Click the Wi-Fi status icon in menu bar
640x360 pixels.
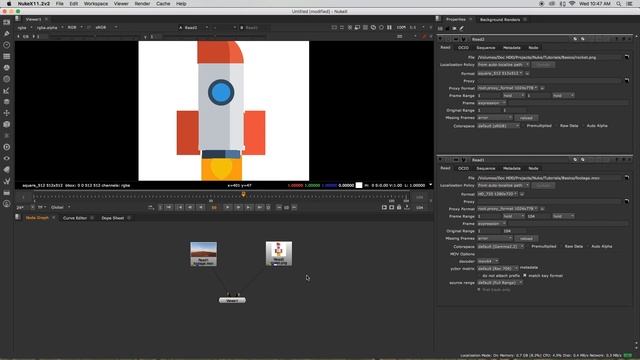click(x=572, y=4)
